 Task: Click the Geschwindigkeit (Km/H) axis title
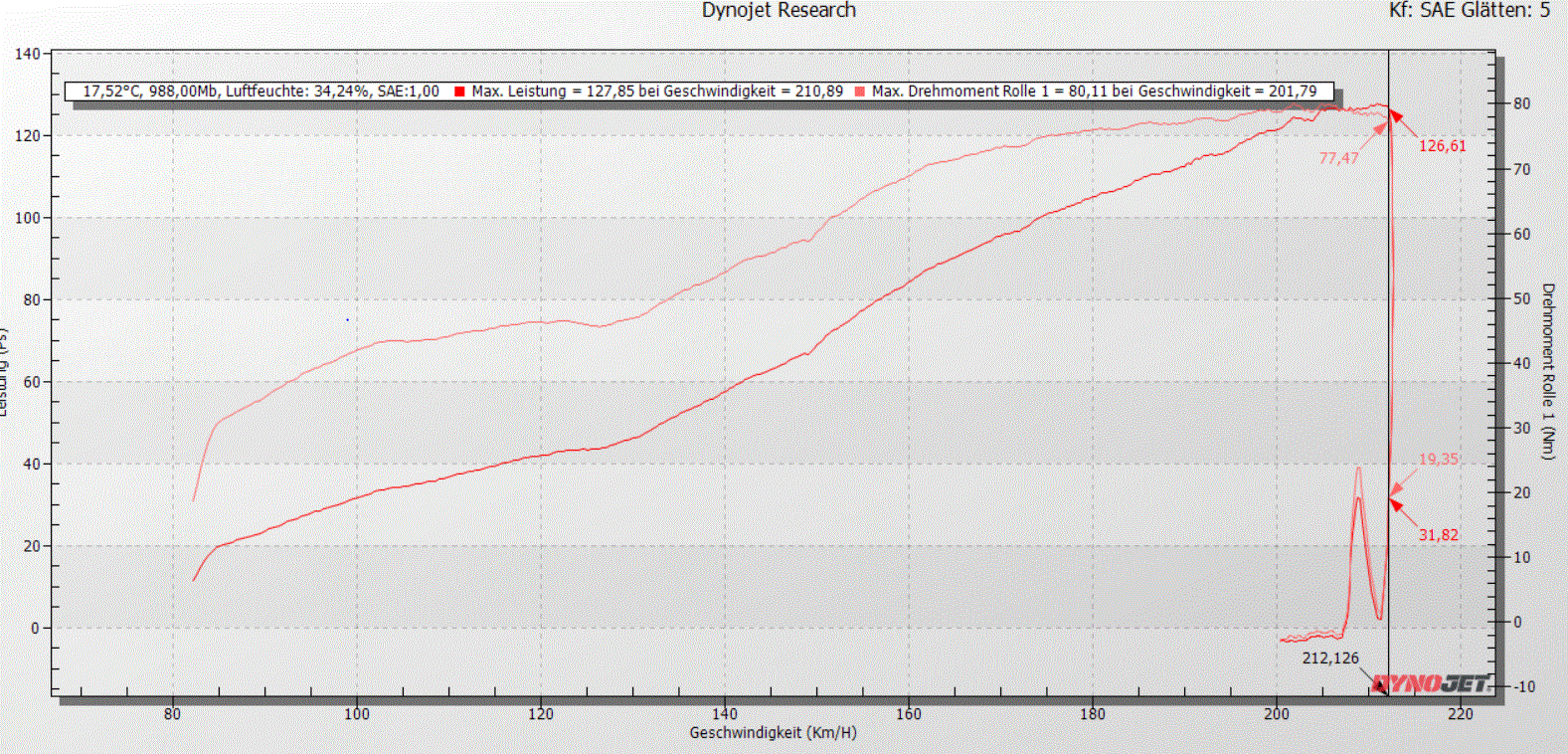pos(773,733)
